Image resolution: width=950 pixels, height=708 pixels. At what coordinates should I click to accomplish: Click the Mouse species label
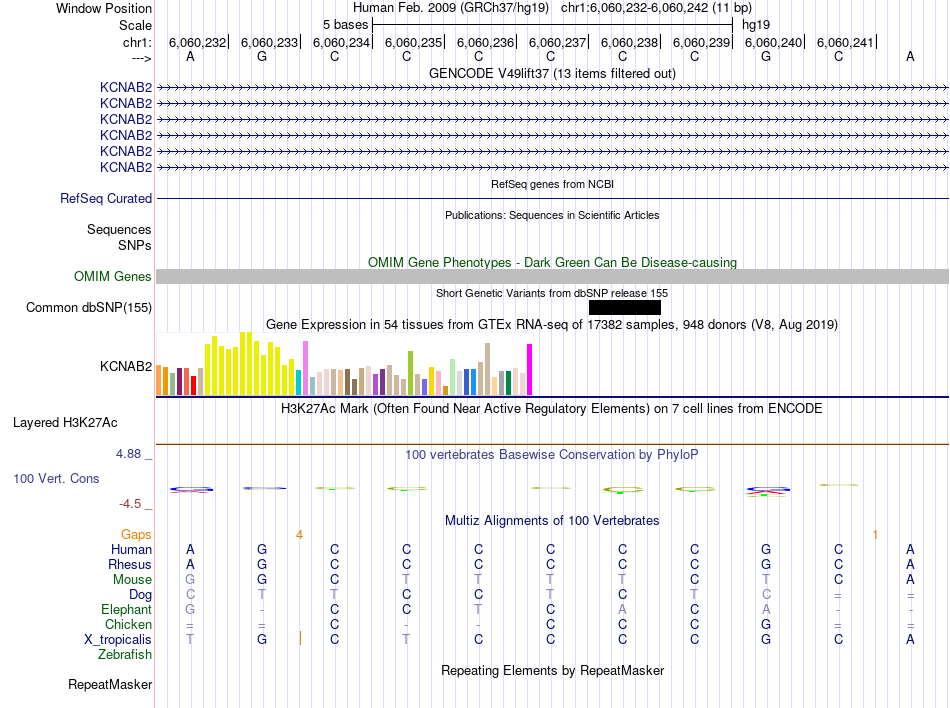[132, 580]
